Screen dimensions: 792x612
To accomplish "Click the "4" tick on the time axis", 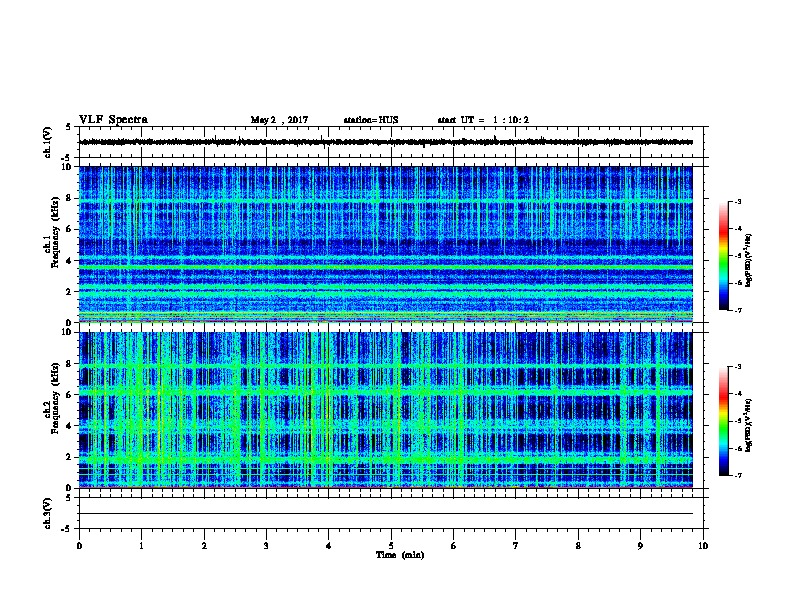I will [329, 546].
